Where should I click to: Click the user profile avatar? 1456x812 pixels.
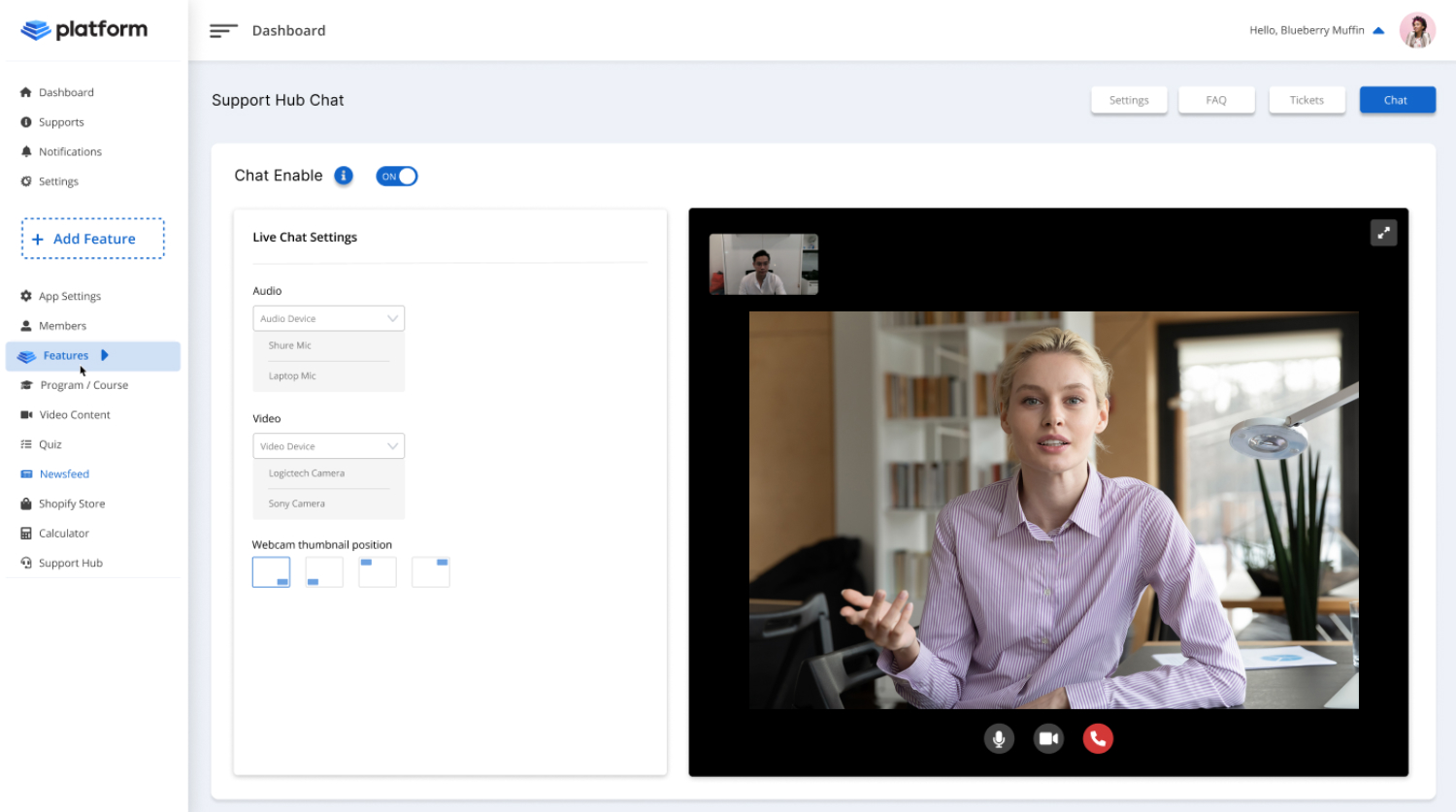pyautogui.click(x=1416, y=30)
